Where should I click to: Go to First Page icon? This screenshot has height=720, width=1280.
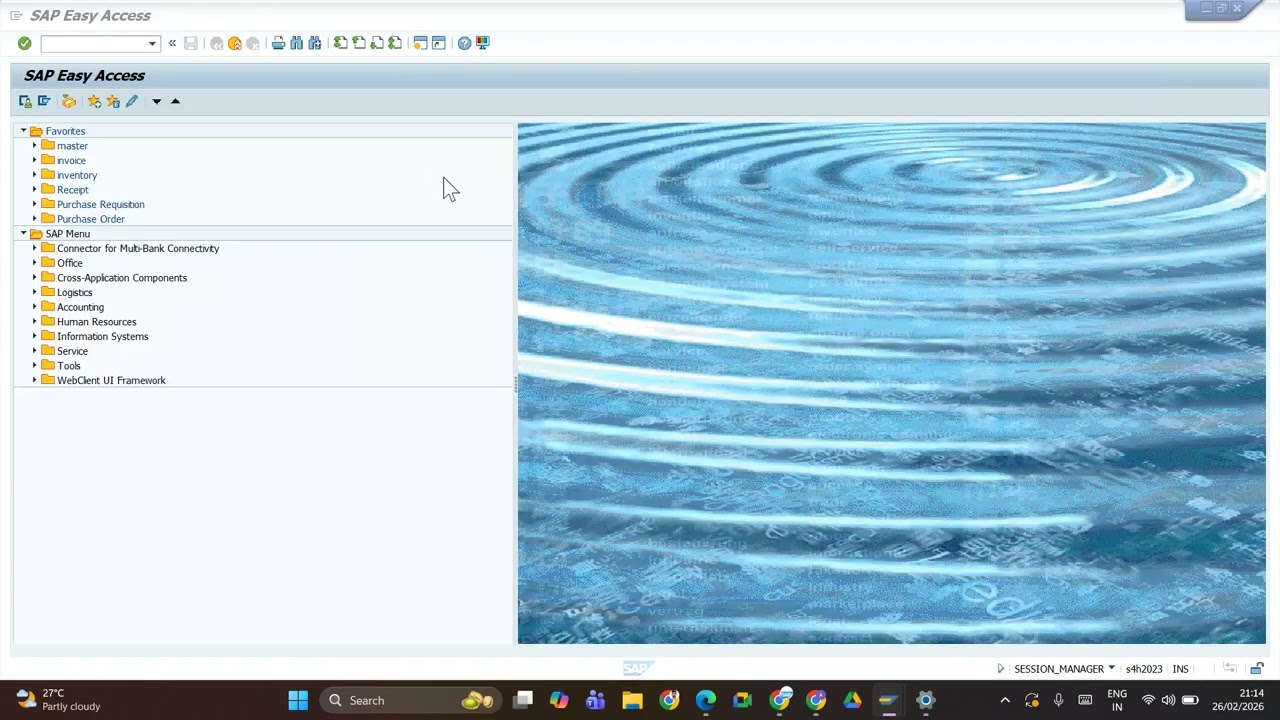tap(341, 43)
